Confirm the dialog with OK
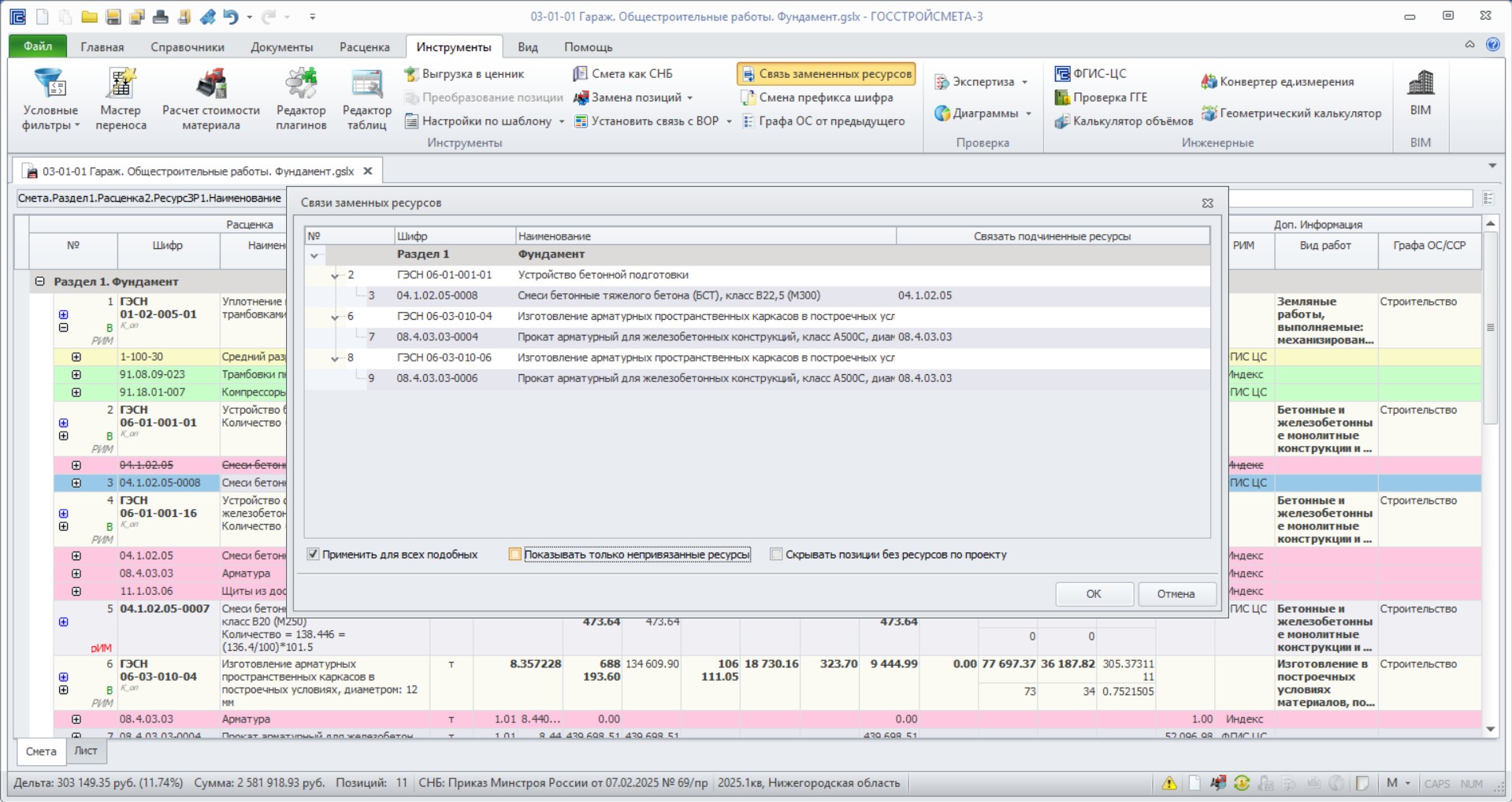 (1094, 594)
